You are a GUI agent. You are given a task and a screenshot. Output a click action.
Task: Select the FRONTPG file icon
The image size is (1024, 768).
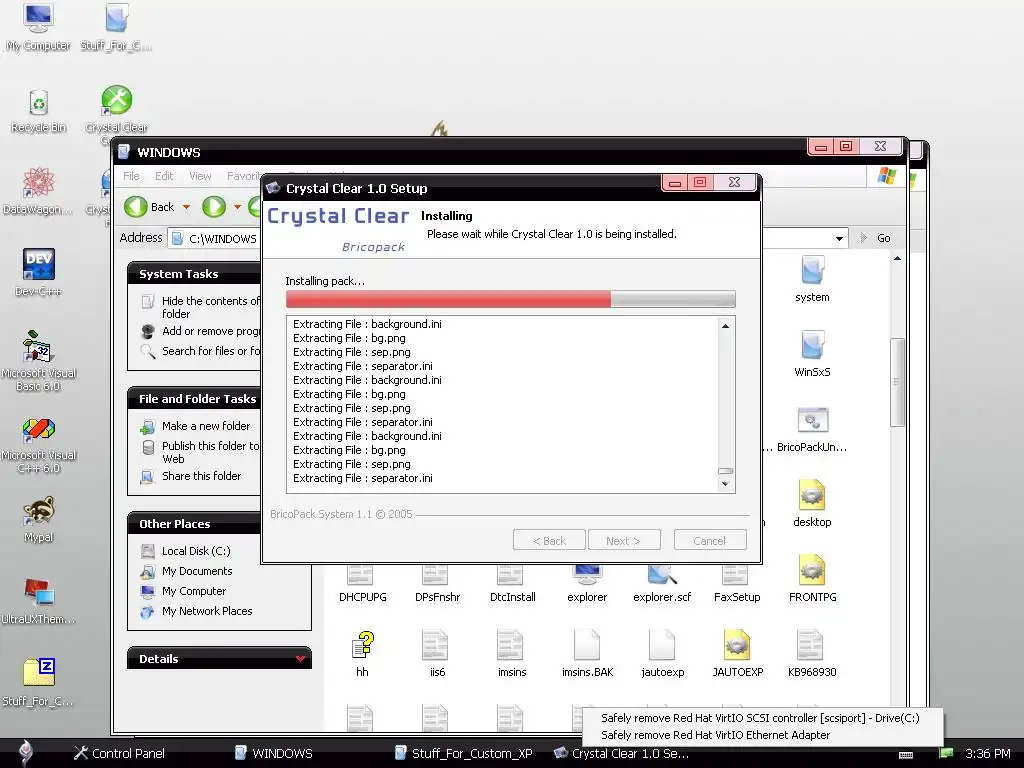click(x=812, y=579)
